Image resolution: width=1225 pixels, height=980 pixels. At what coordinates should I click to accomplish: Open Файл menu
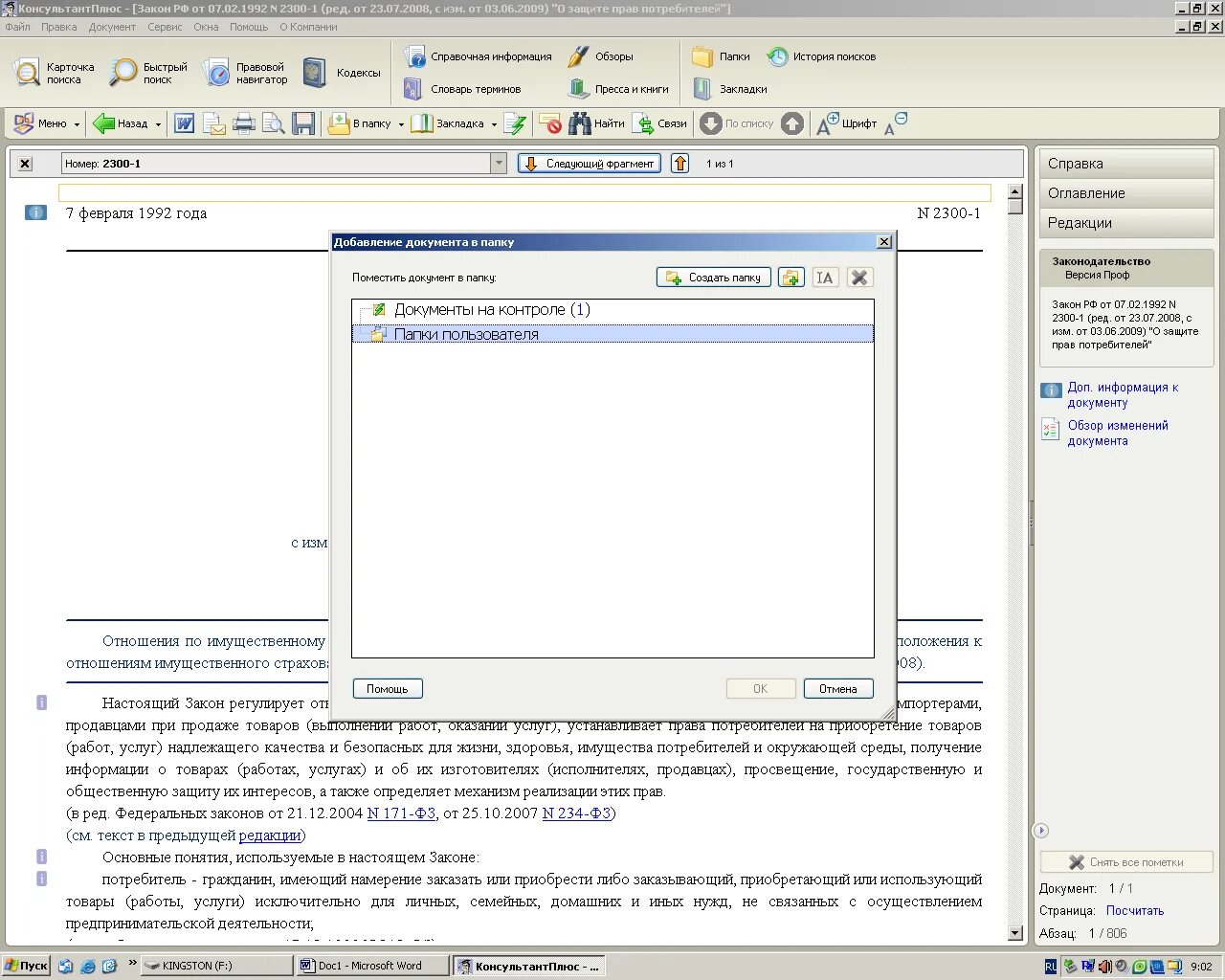coord(17,27)
